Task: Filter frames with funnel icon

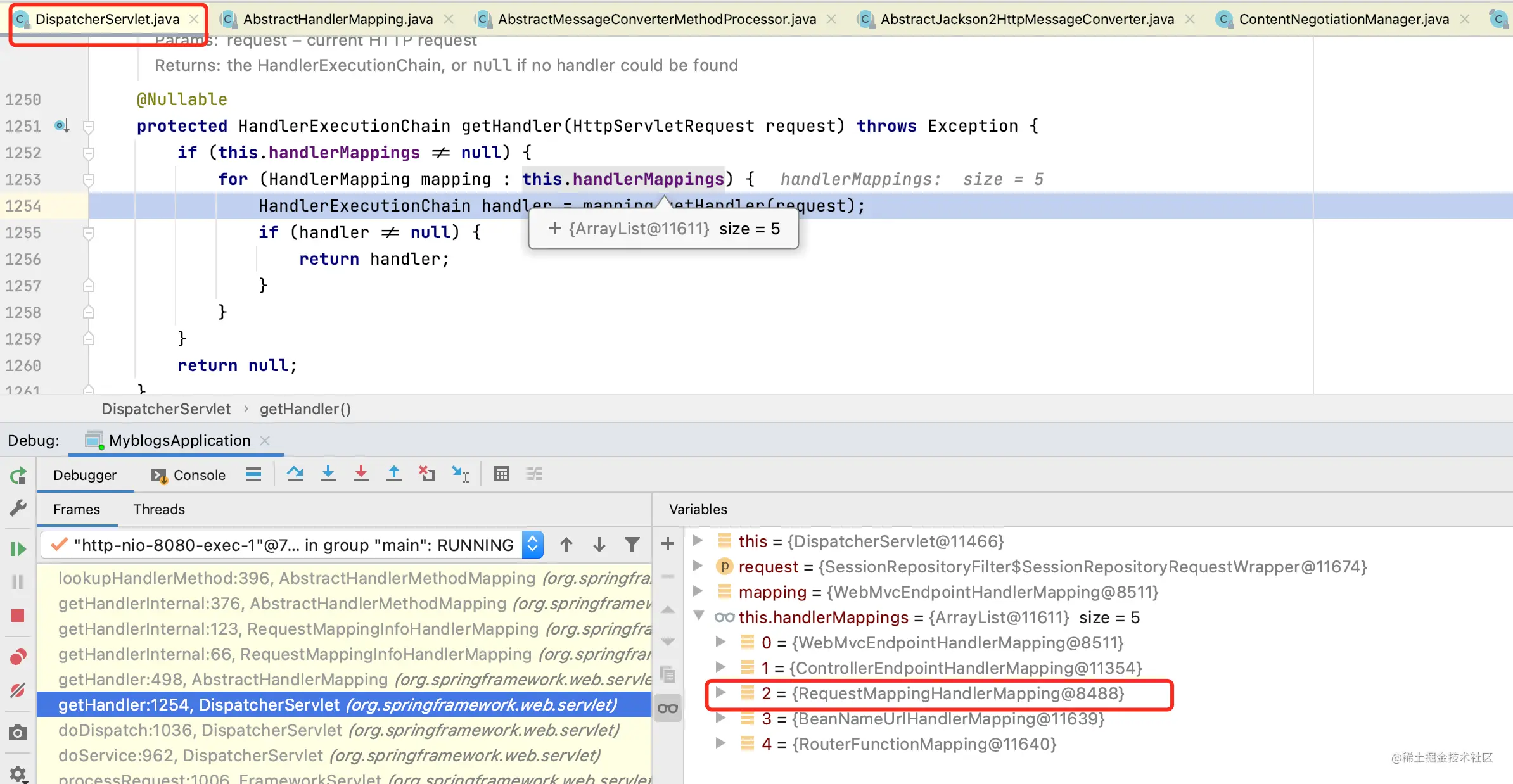Action: (x=632, y=545)
